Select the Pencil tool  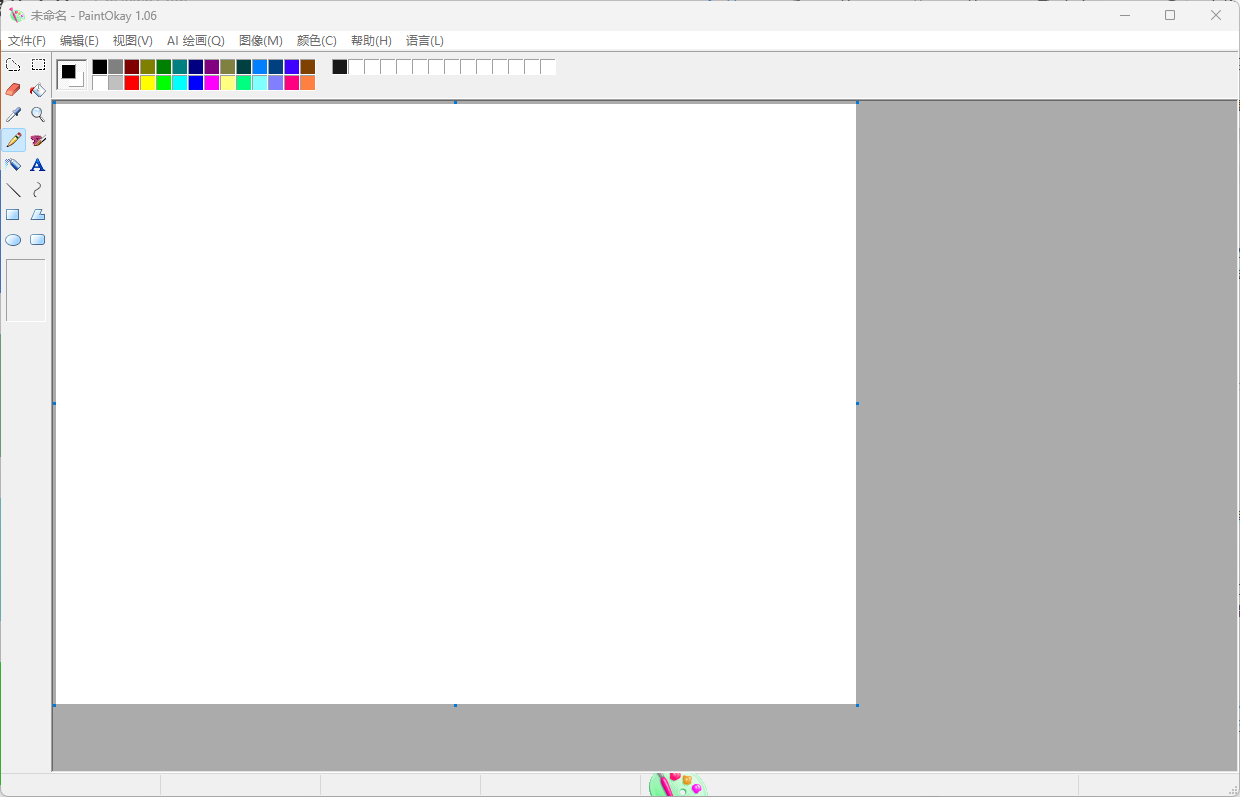click(x=13, y=140)
